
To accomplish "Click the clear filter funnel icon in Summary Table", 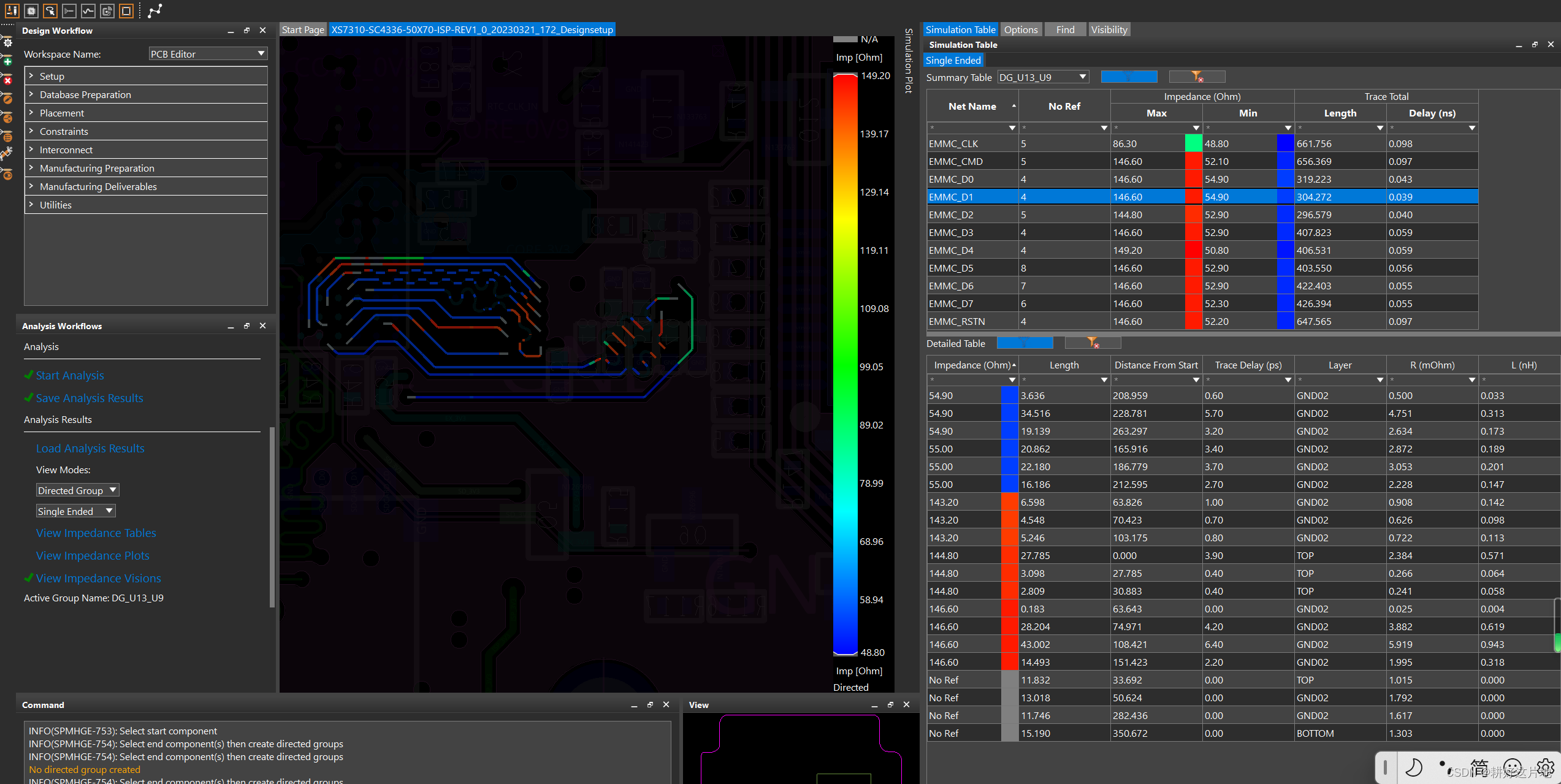I will point(1196,77).
